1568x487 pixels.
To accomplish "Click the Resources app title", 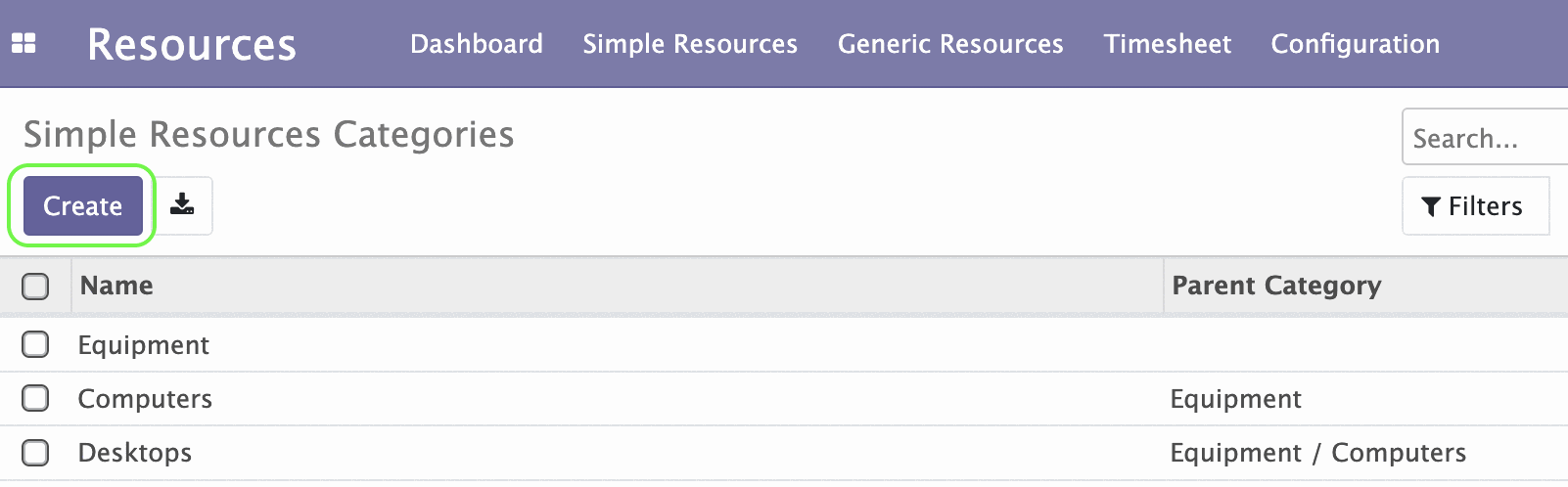I will tap(192, 45).
